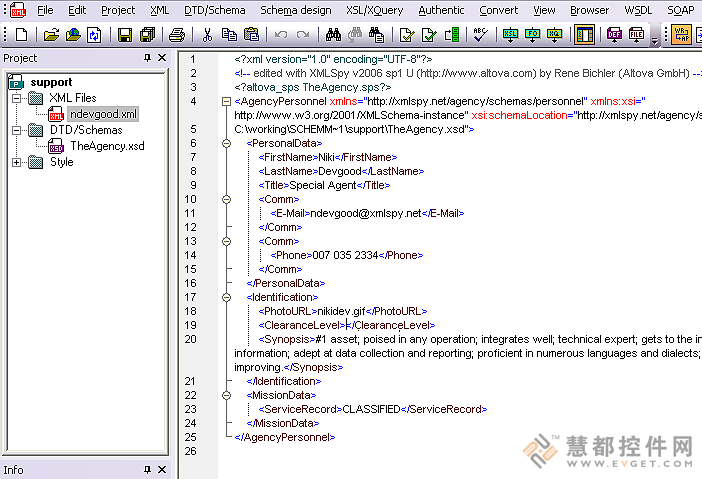This screenshot has width=702, height=479.
Task: Click the CLASSIFIED ServiceRecord value
Action: click(372, 409)
